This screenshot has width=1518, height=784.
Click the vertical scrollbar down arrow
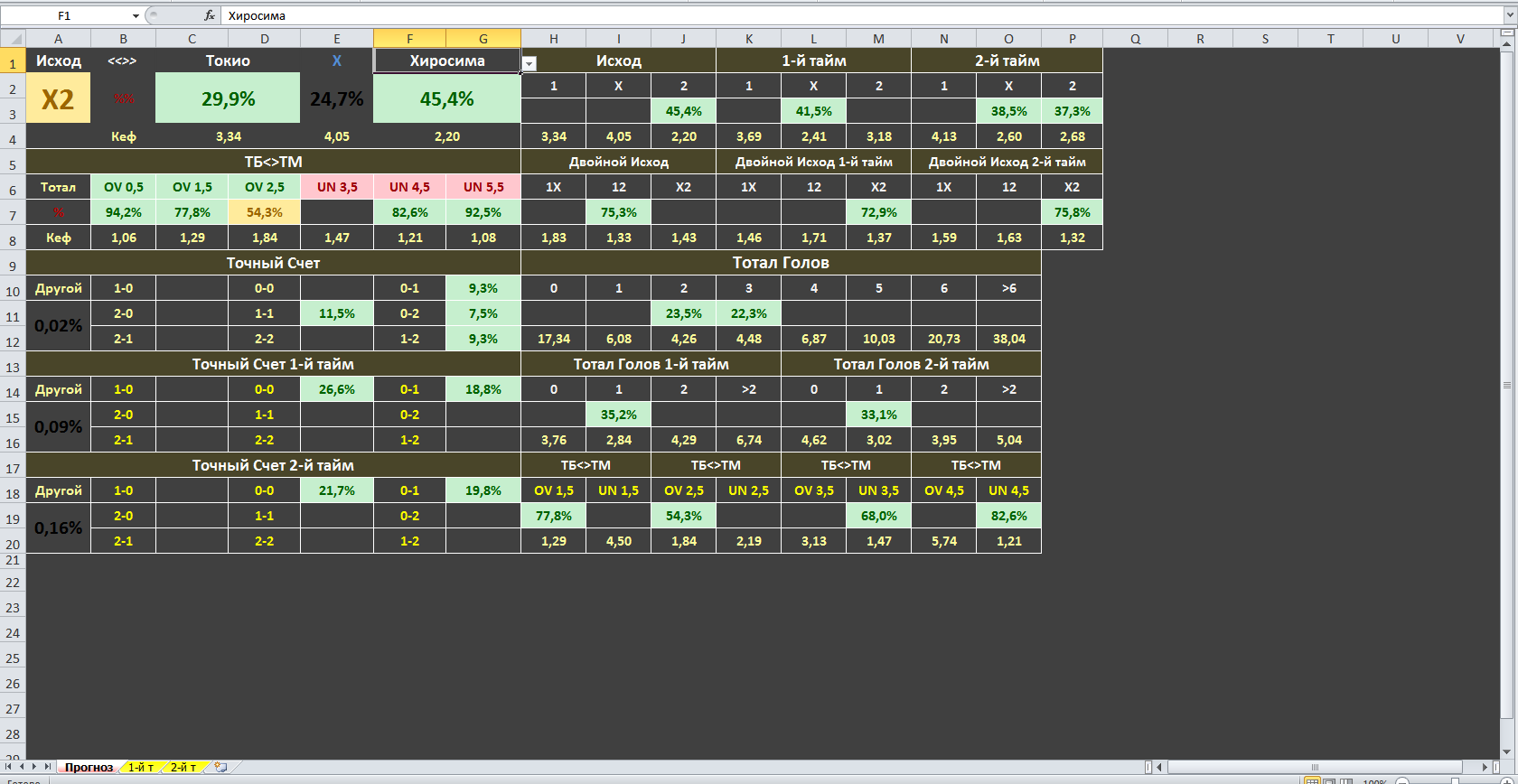1506,751
